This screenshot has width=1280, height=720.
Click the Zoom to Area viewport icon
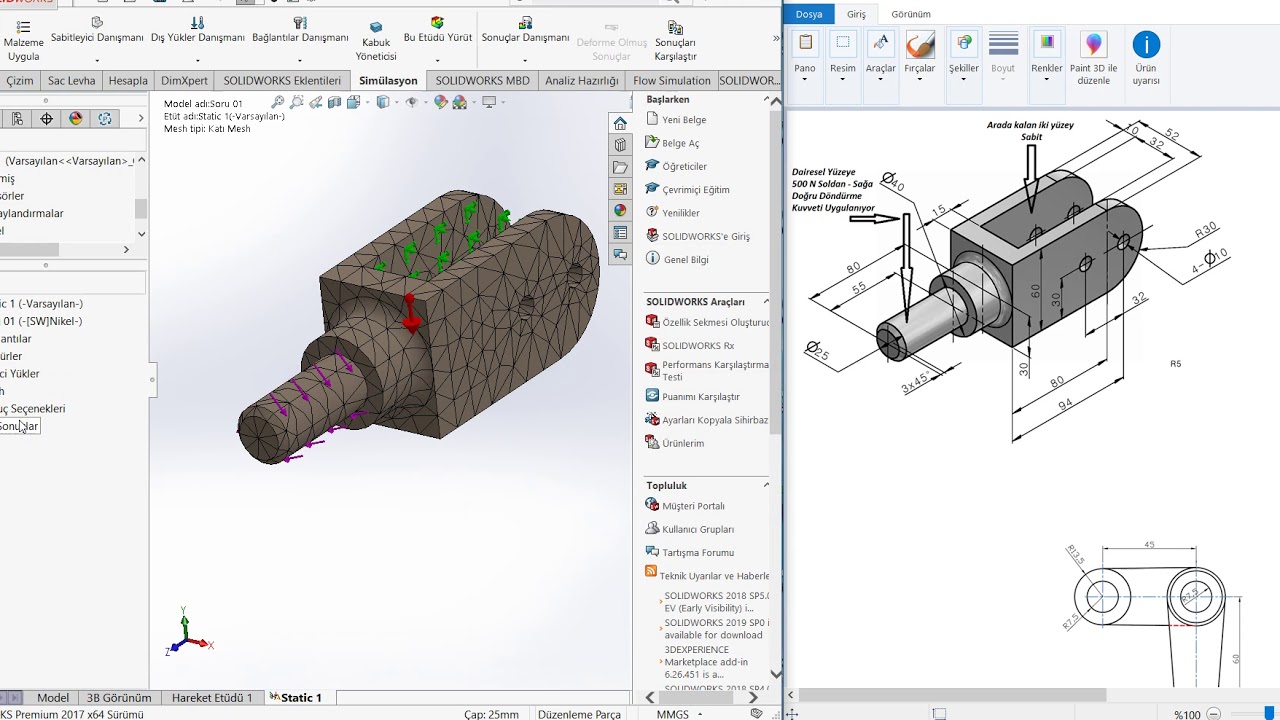pos(297,102)
